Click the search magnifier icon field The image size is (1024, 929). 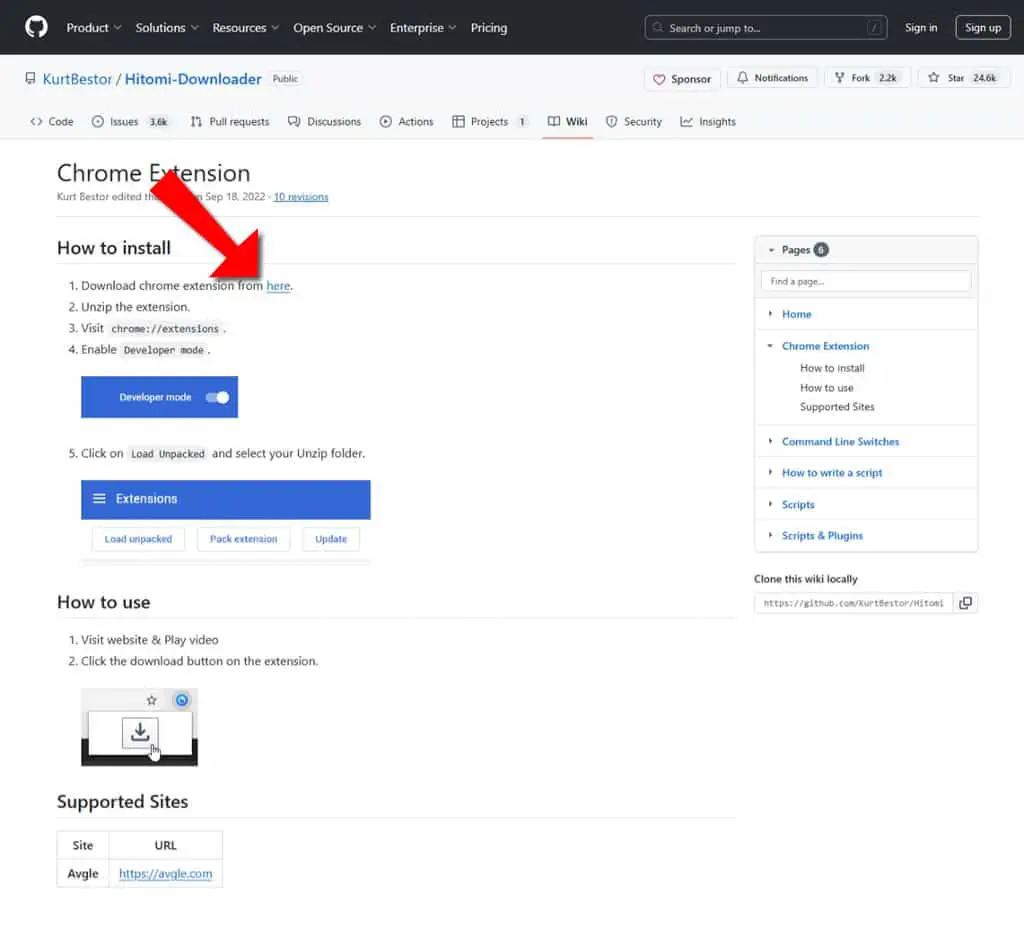[x=765, y=27]
